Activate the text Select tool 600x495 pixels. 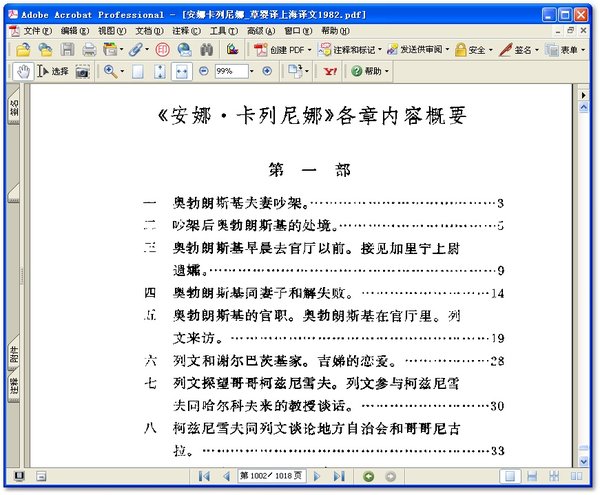53,71
